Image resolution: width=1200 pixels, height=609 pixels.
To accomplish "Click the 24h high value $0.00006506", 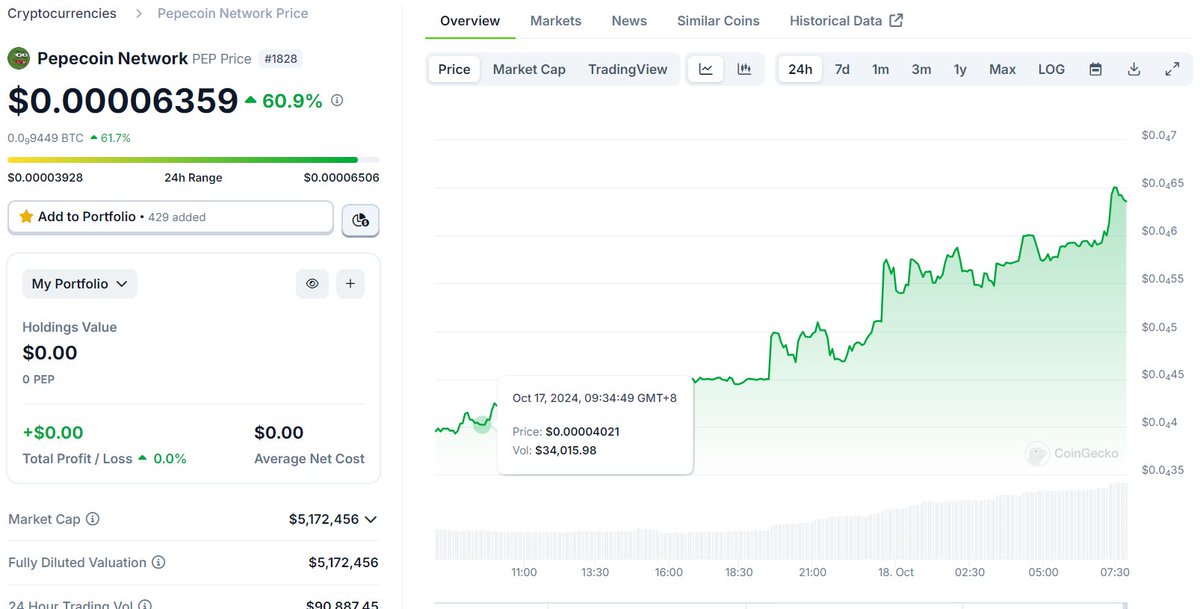I will pyautogui.click(x=341, y=177).
